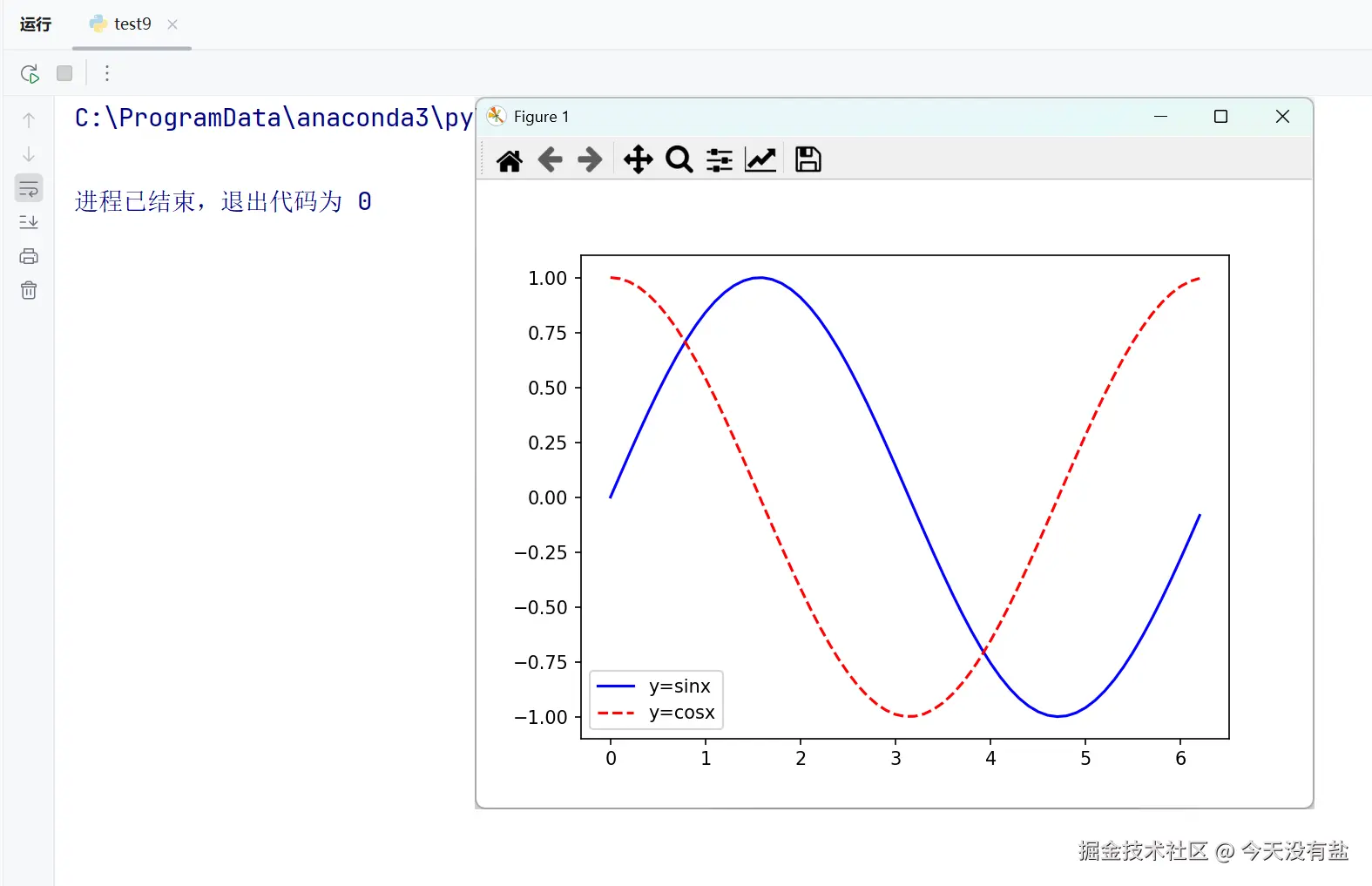Screen dimensions: 1372x886
Task: Click the Figure 1 window app icon
Action: [x=497, y=117]
